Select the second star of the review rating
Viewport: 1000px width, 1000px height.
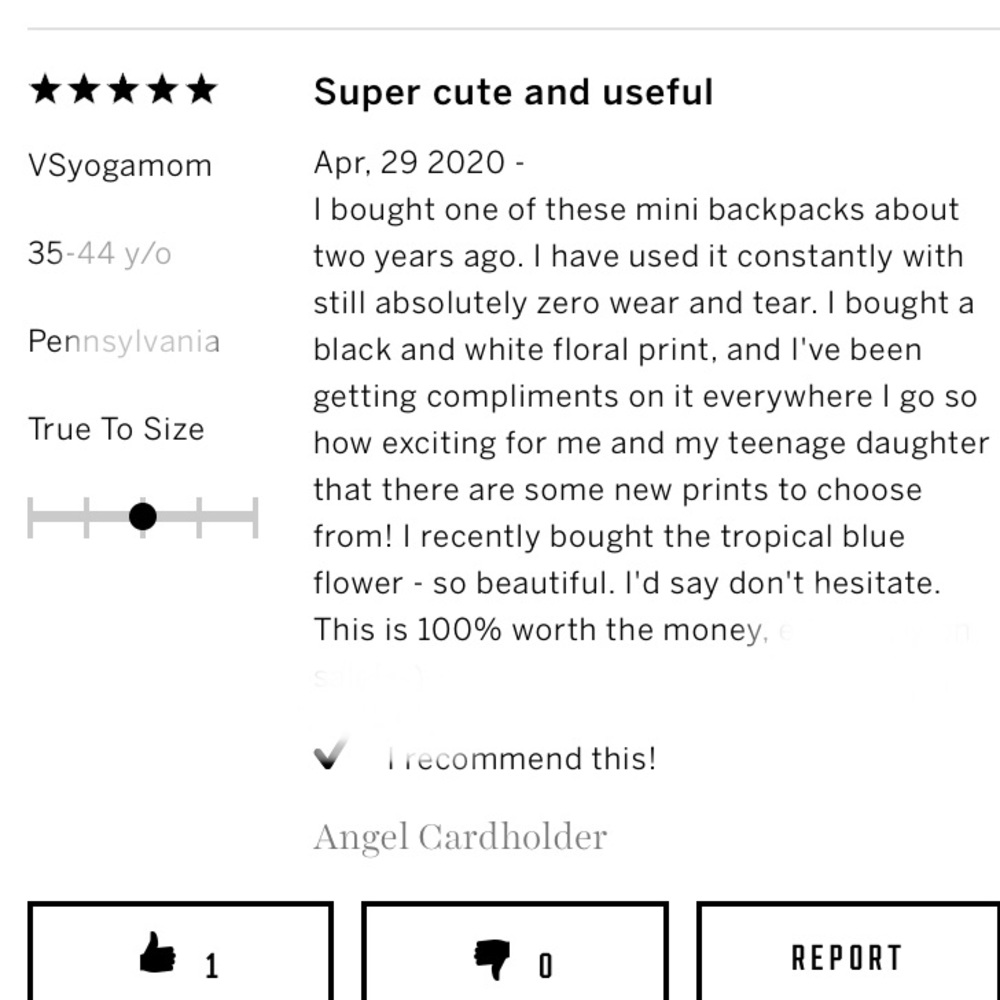[85, 90]
